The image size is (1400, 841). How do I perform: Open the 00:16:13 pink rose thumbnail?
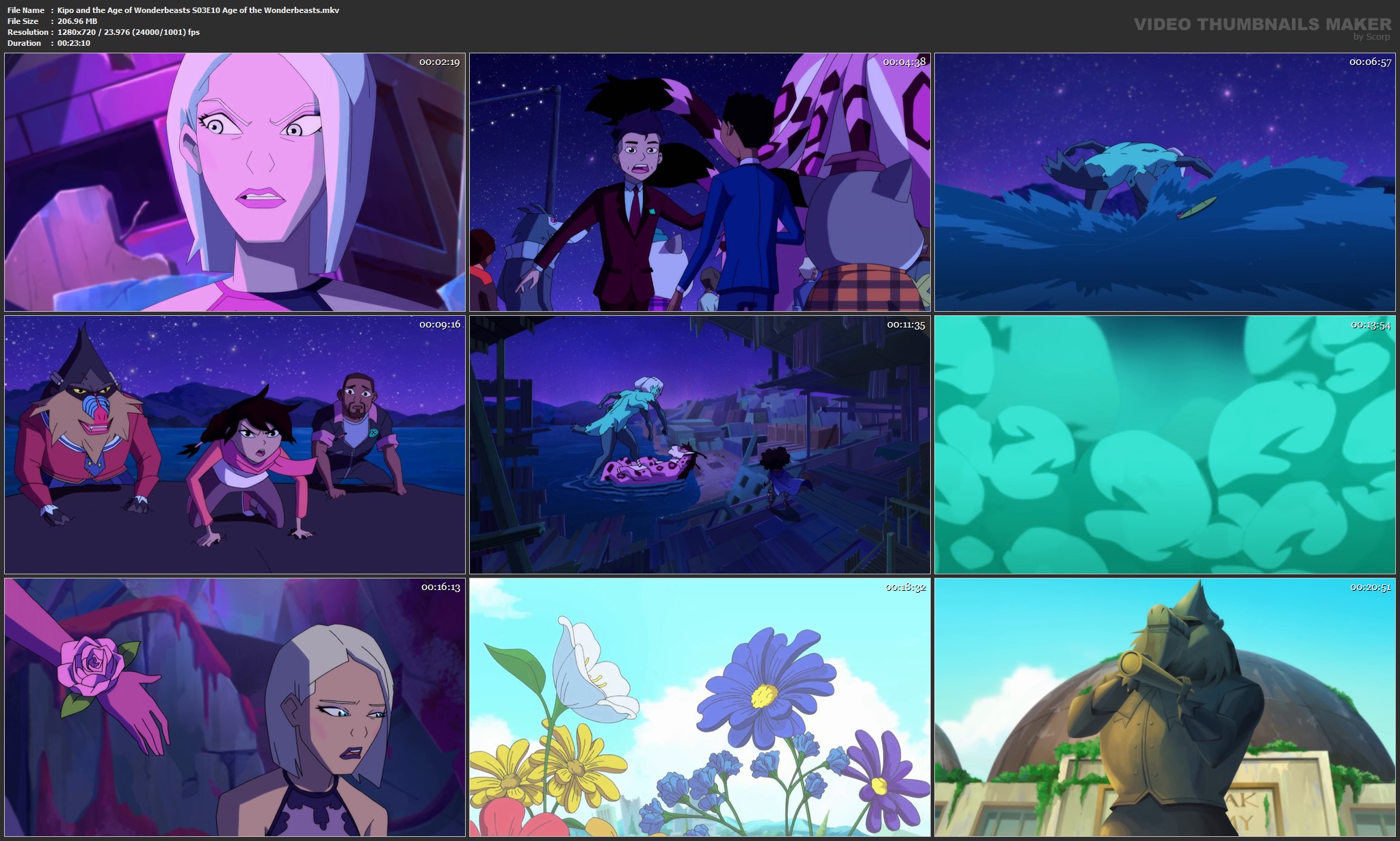pos(235,708)
